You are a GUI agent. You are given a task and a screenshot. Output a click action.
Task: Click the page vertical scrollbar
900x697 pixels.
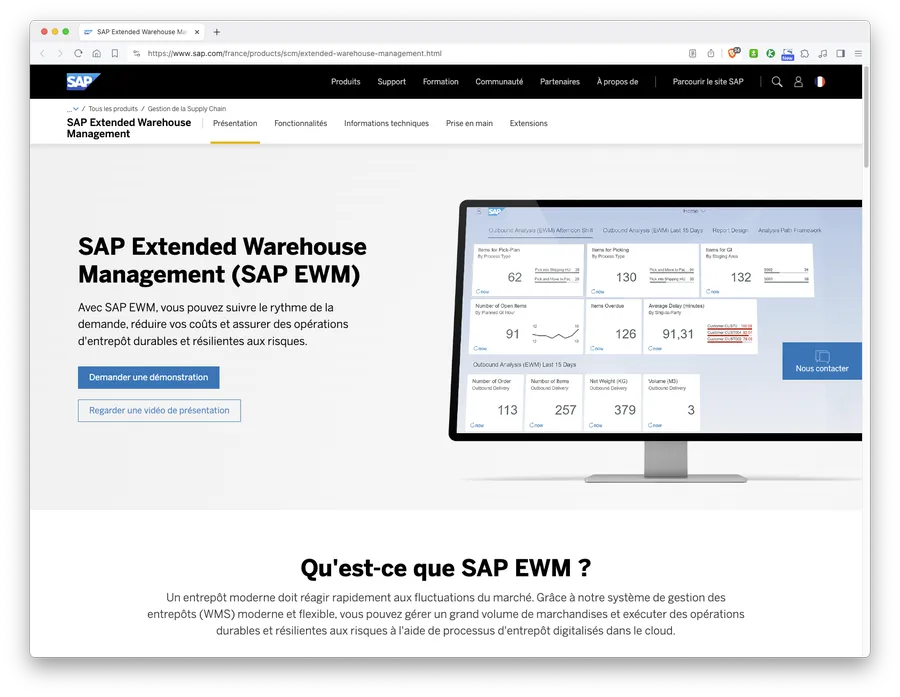[x=866, y=118]
